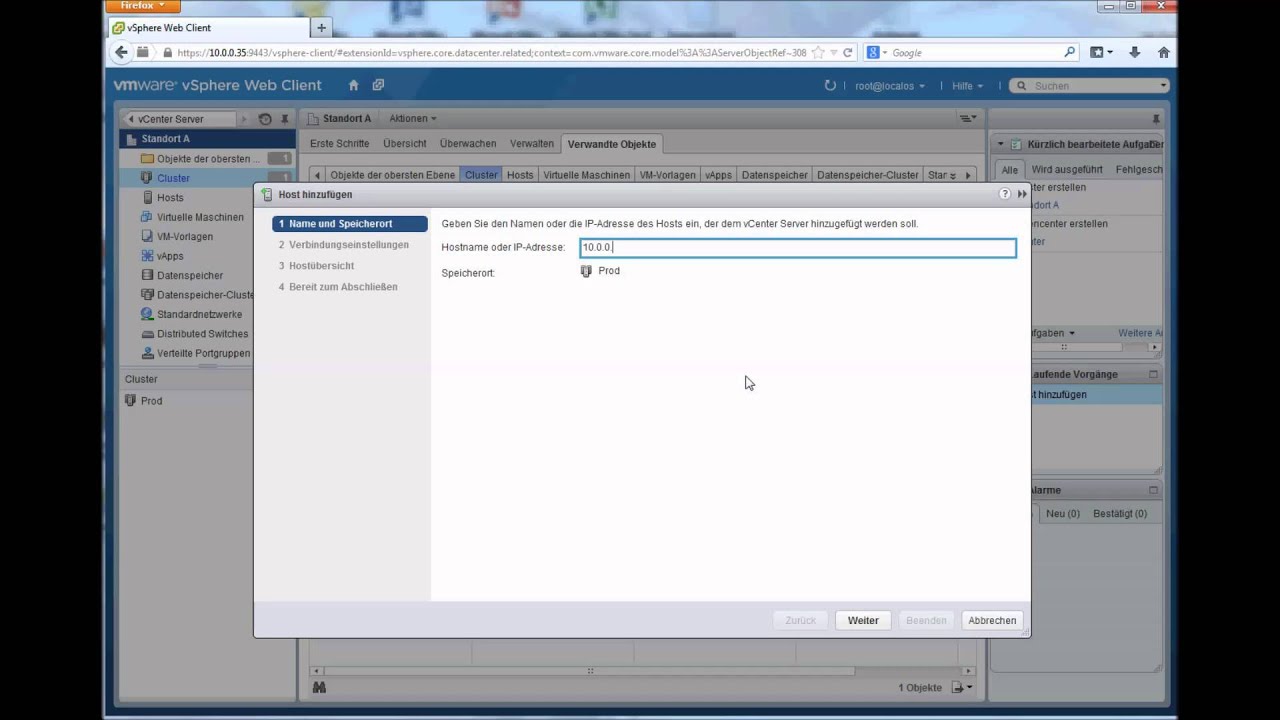Click the Verteilte Portgruppen icon in navigator
Image resolution: width=1280 pixels, height=720 pixels.
point(148,353)
